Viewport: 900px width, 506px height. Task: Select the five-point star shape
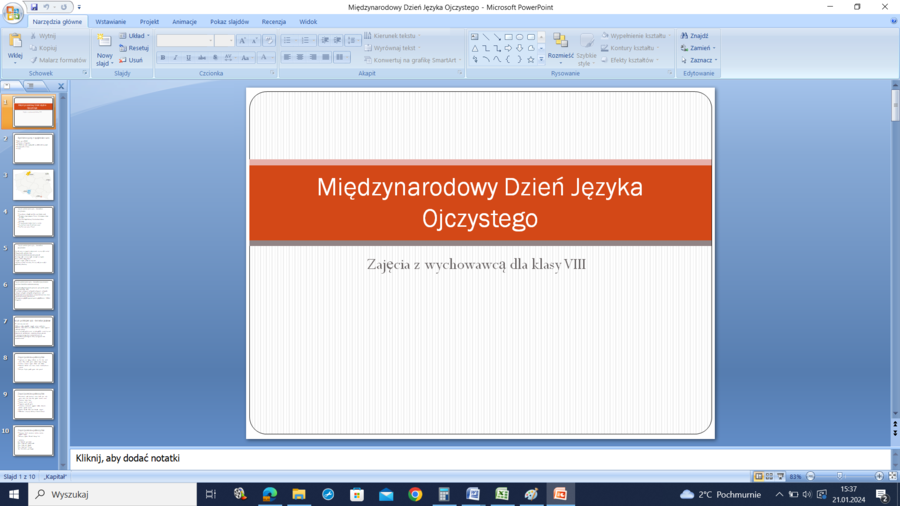point(531,60)
